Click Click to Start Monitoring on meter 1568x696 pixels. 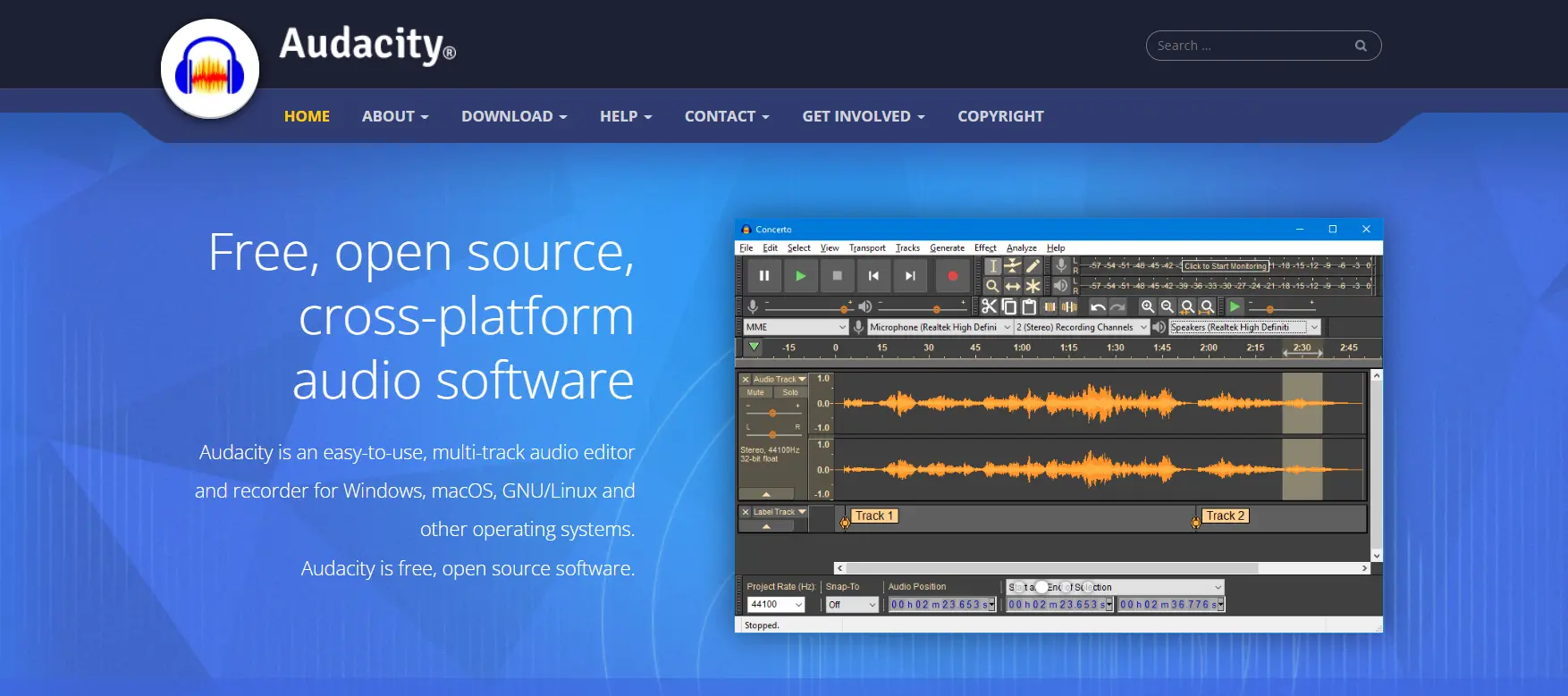coord(1226,265)
